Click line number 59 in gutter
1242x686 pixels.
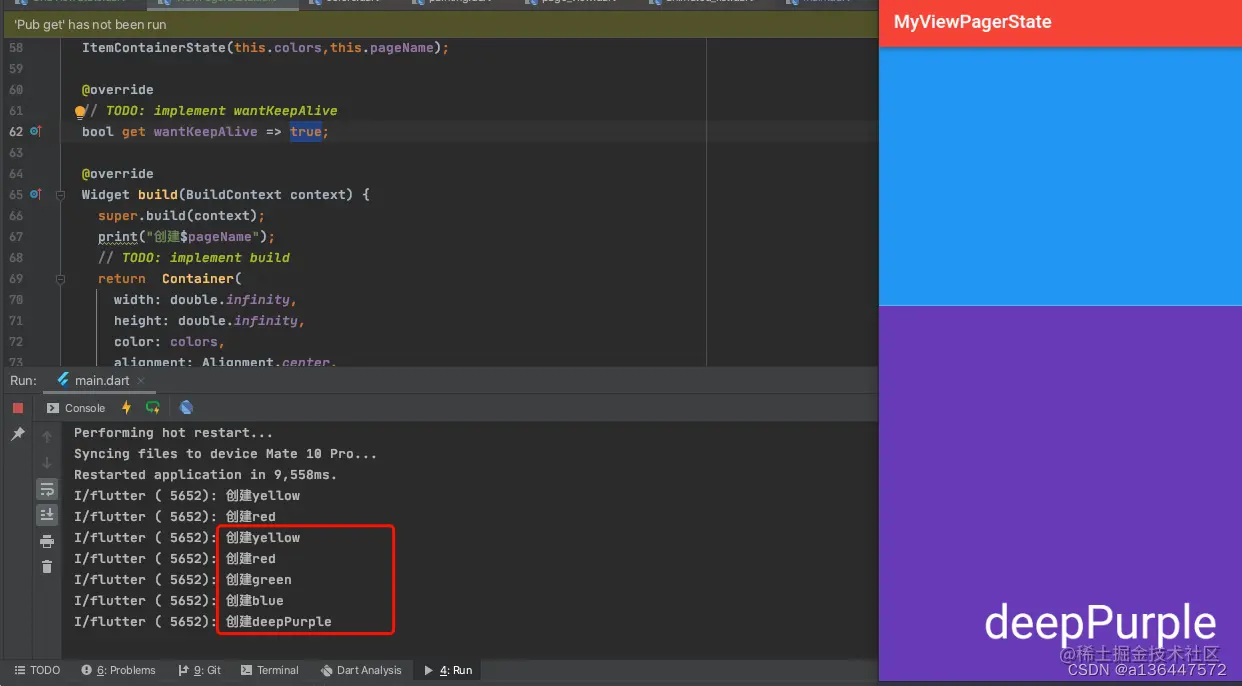pos(15,69)
